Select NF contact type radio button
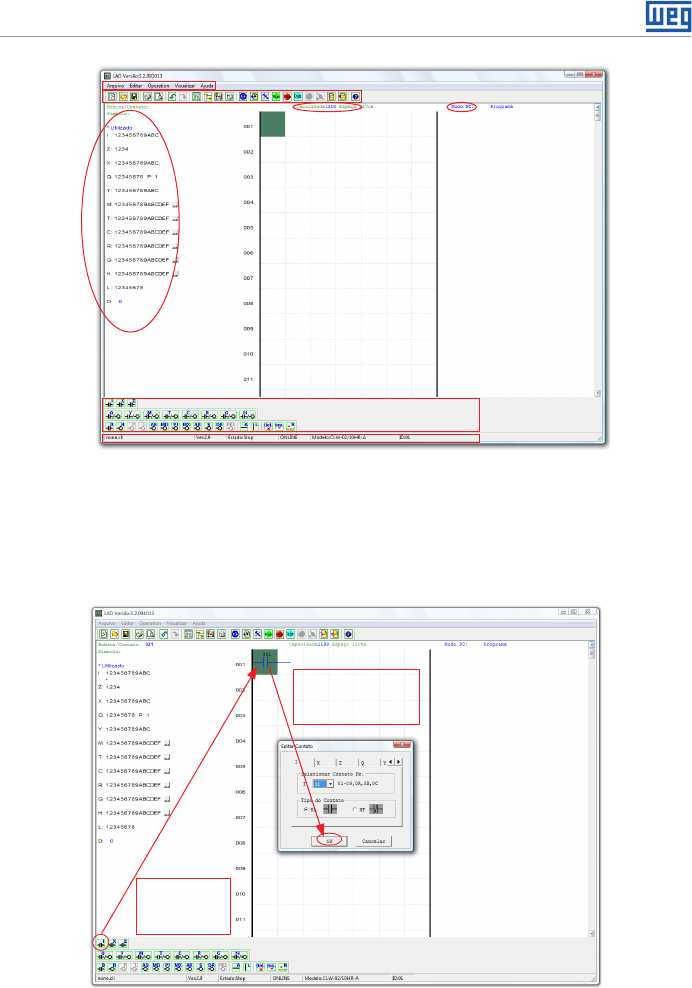The width and height of the screenshot is (692, 988). (x=354, y=809)
